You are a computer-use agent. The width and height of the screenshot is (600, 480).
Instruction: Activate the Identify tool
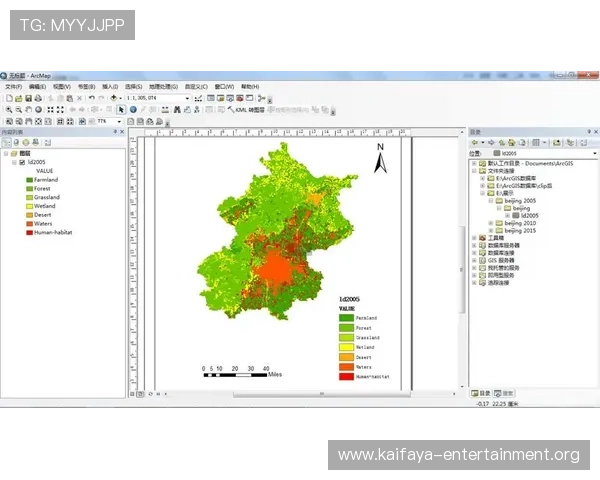tap(133, 110)
